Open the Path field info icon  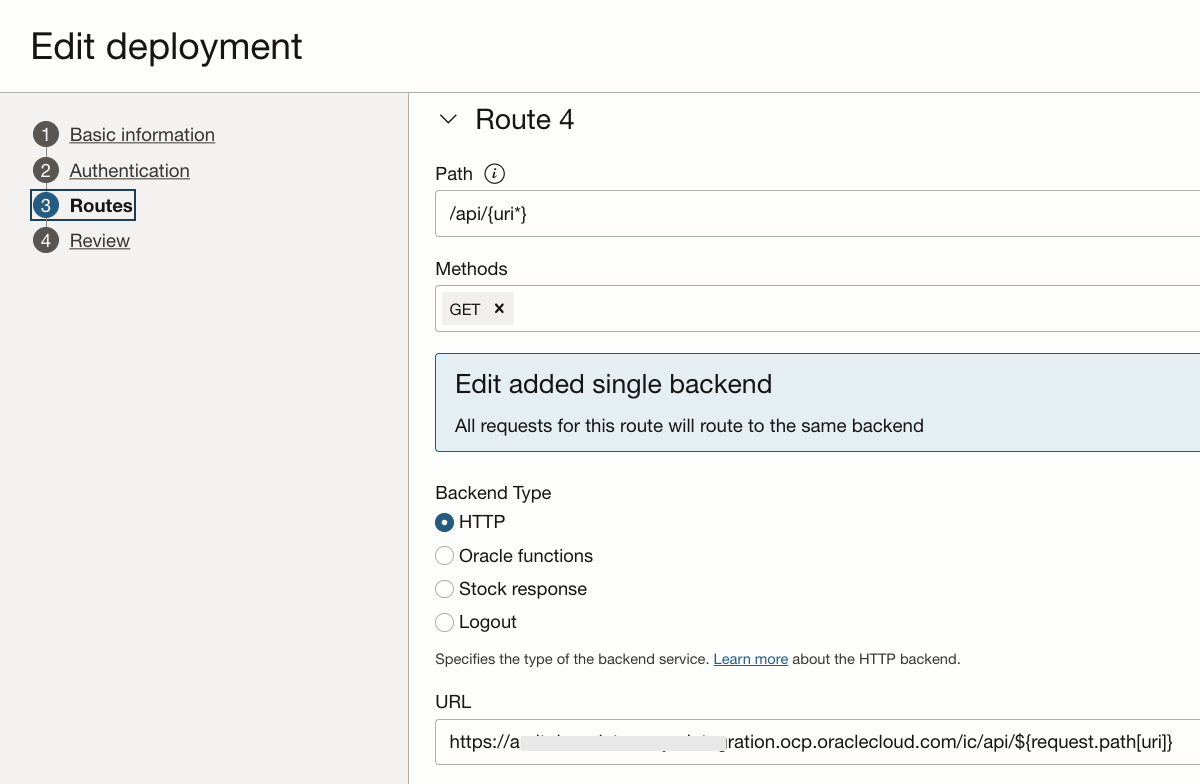click(494, 174)
